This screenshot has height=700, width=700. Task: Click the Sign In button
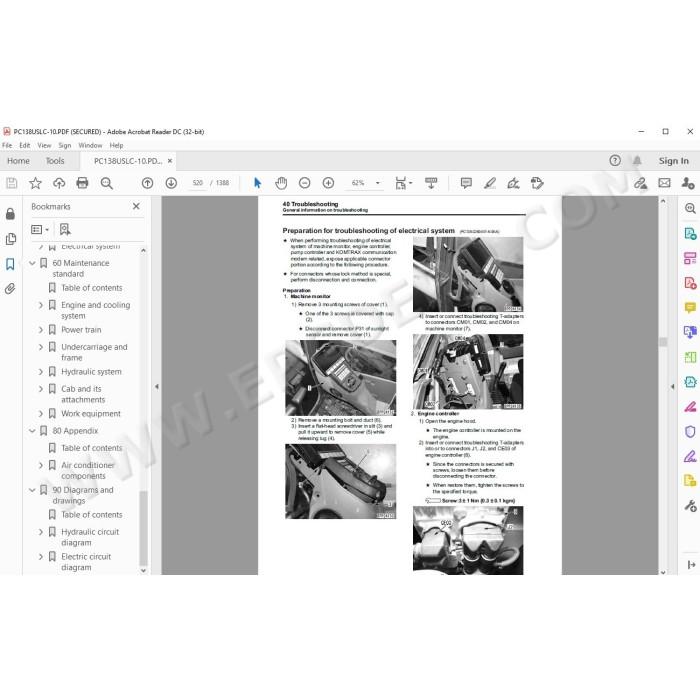(674, 161)
